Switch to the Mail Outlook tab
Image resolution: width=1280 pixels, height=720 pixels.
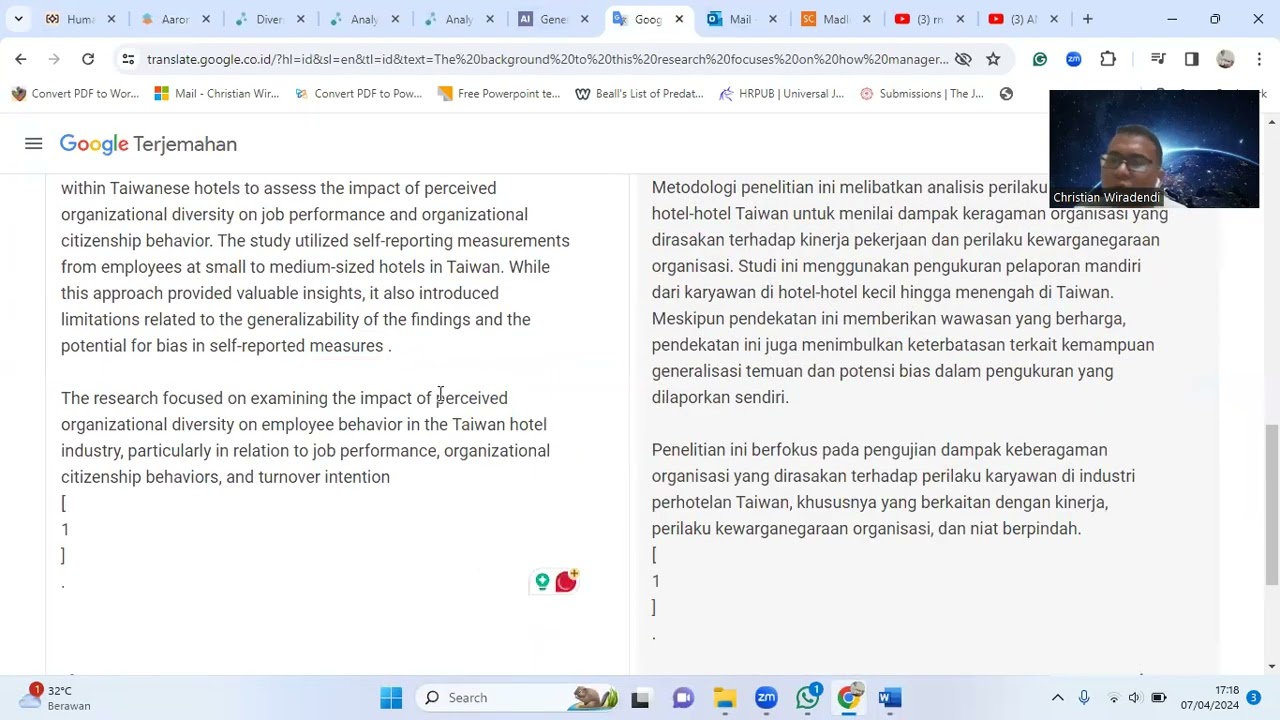click(743, 19)
